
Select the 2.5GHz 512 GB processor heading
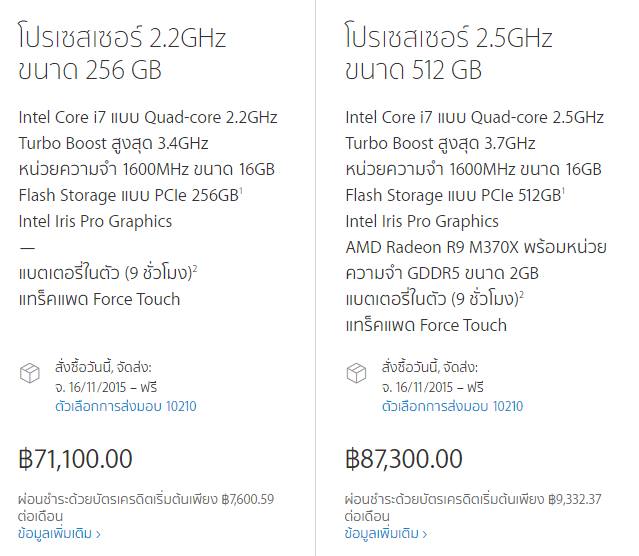coord(450,54)
